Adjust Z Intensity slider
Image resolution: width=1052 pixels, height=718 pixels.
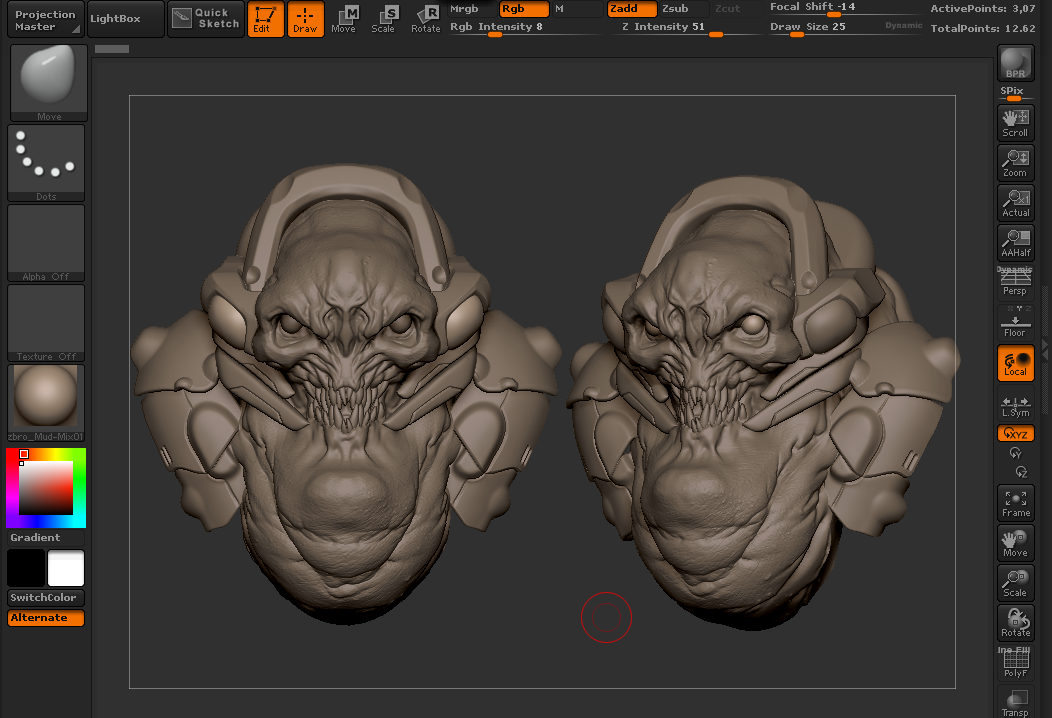pos(684,28)
